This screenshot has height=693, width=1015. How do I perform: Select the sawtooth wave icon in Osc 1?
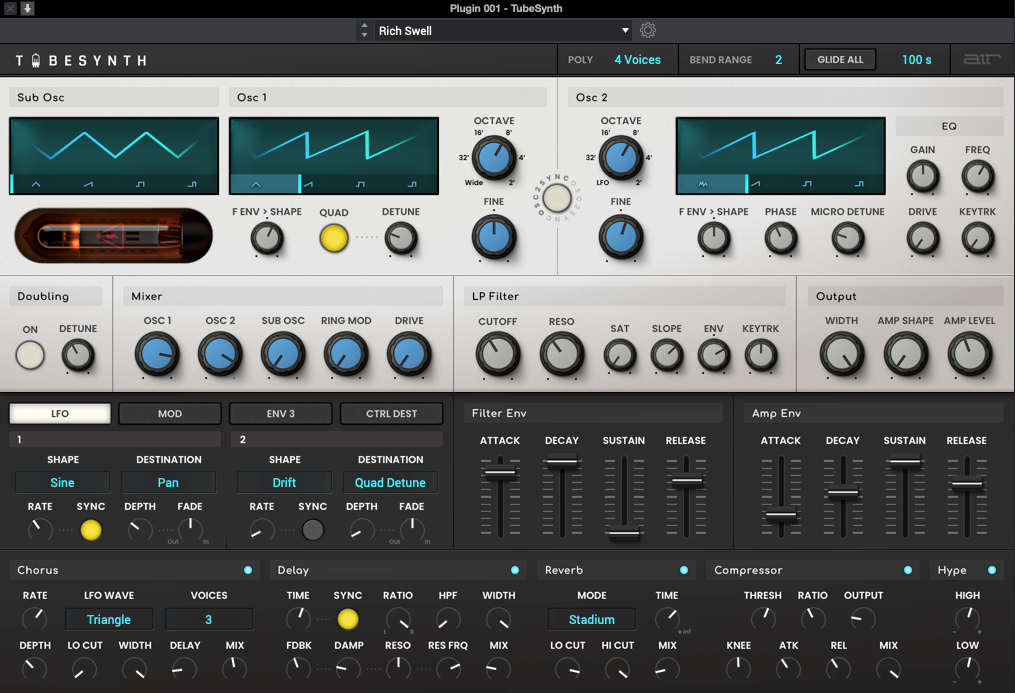[x=308, y=184]
